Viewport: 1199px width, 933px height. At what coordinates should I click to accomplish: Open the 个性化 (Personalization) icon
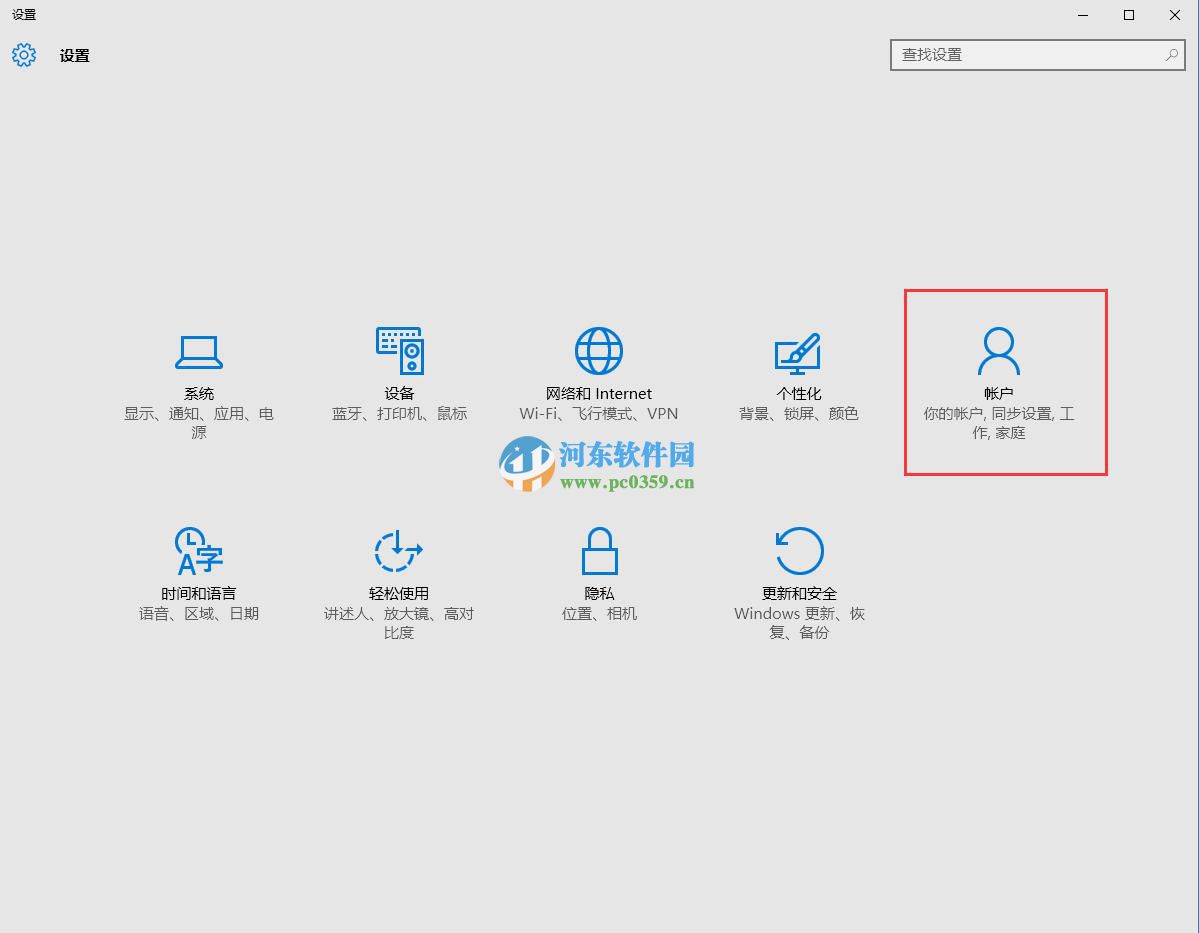coord(798,351)
